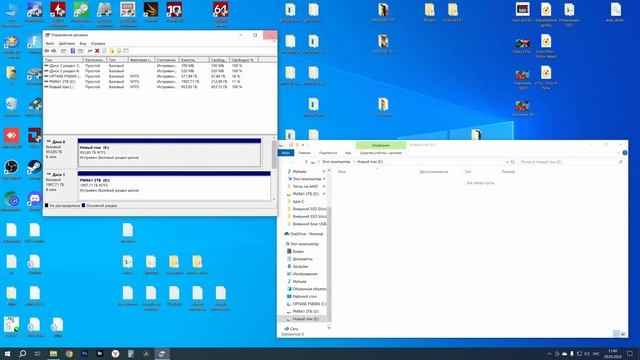The width and height of the screenshot is (640, 360).
Task: Click the up arrow in Explorer navigation bar
Action: 306,162
